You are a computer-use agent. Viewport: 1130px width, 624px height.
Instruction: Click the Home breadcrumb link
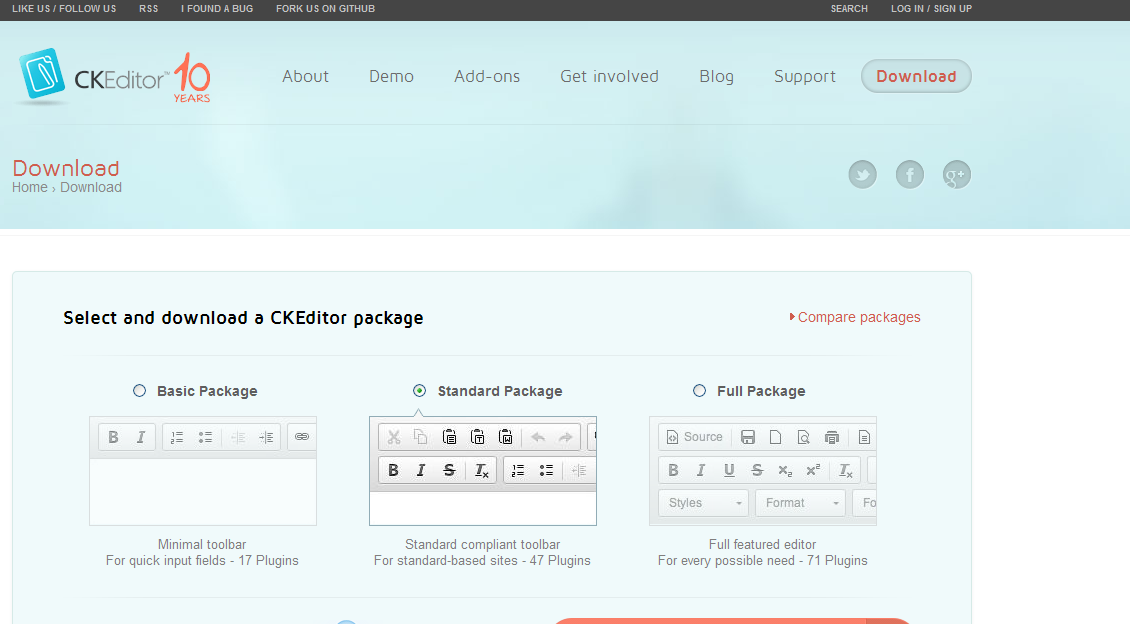30,187
